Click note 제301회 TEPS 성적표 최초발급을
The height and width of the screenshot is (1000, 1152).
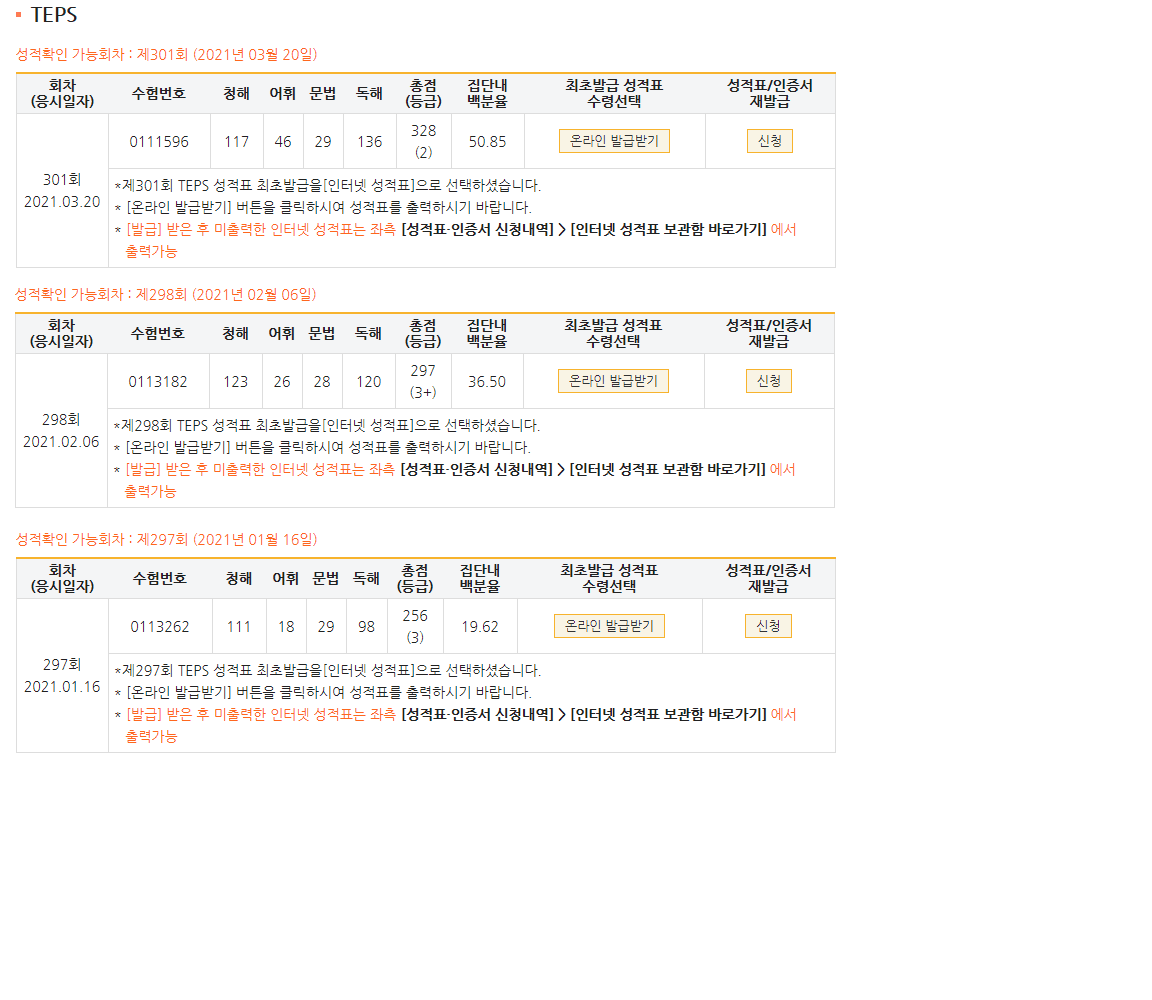point(328,185)
